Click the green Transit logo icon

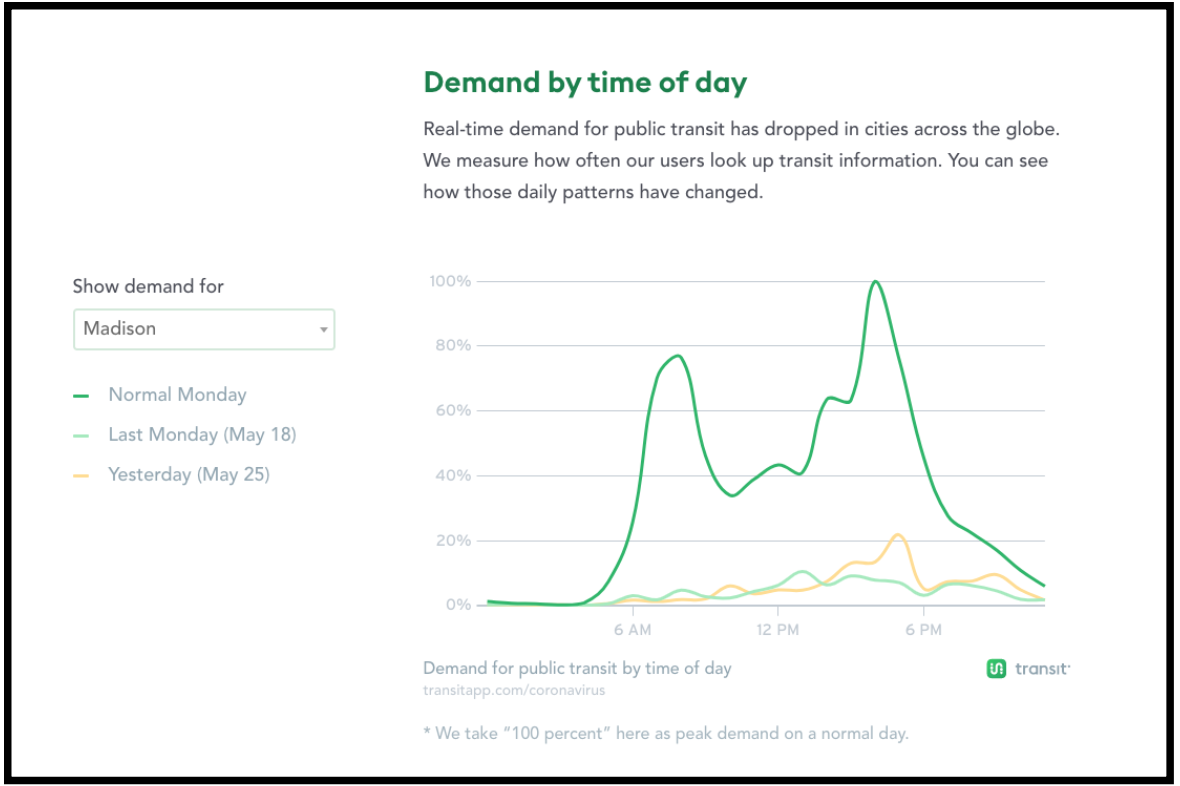click(x=996, y=669)
